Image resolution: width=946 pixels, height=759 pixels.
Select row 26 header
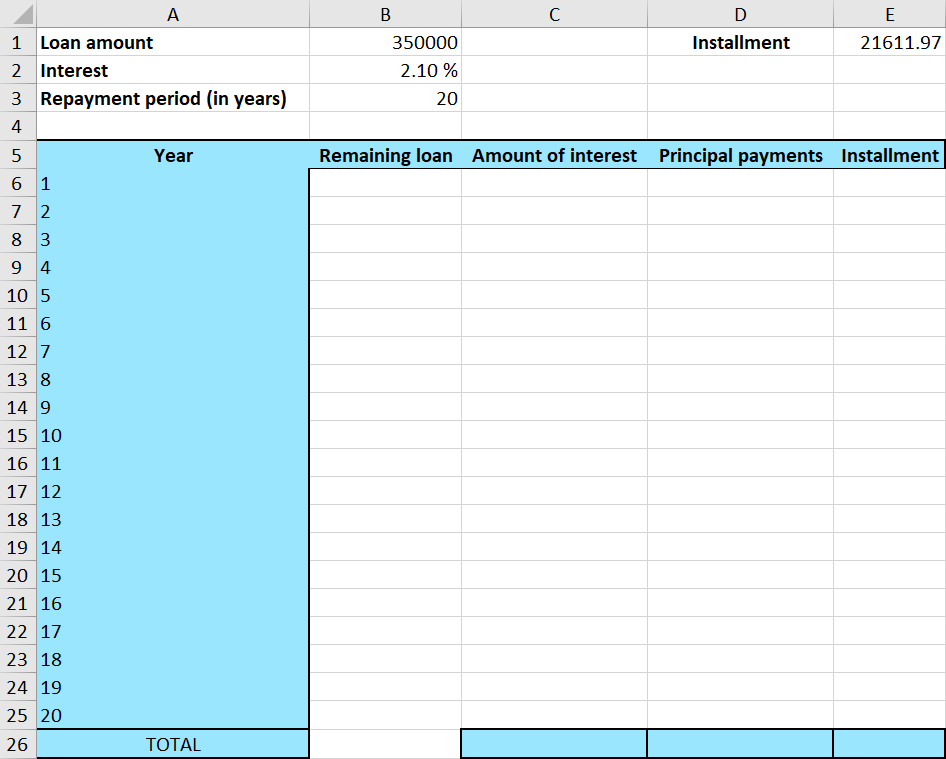pos(17,744)
